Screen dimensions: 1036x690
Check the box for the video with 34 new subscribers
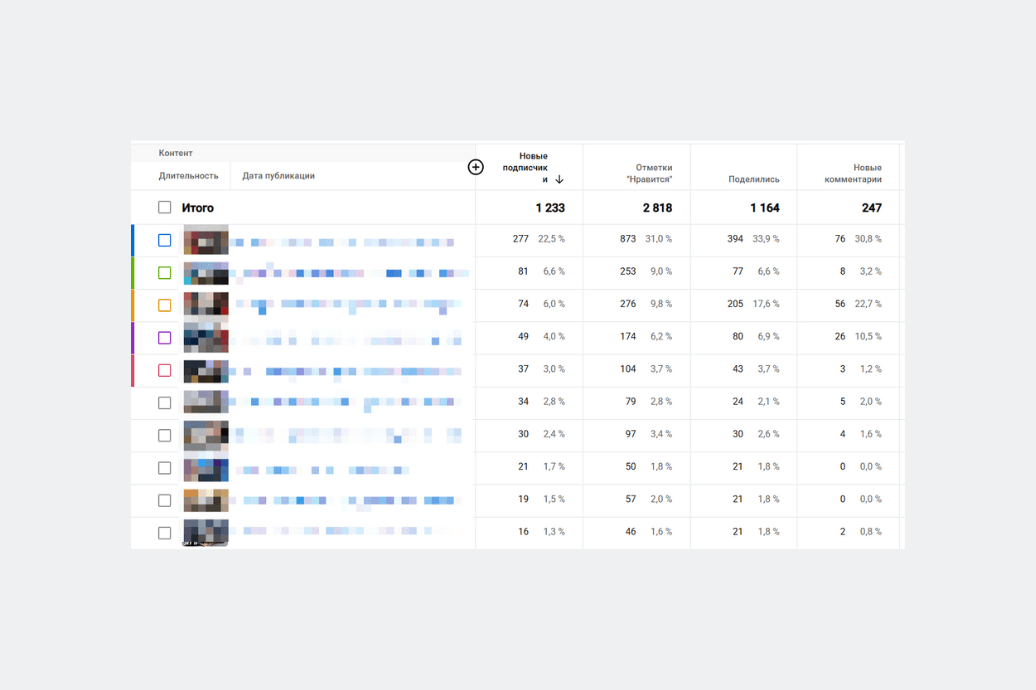tap(165, 403)
